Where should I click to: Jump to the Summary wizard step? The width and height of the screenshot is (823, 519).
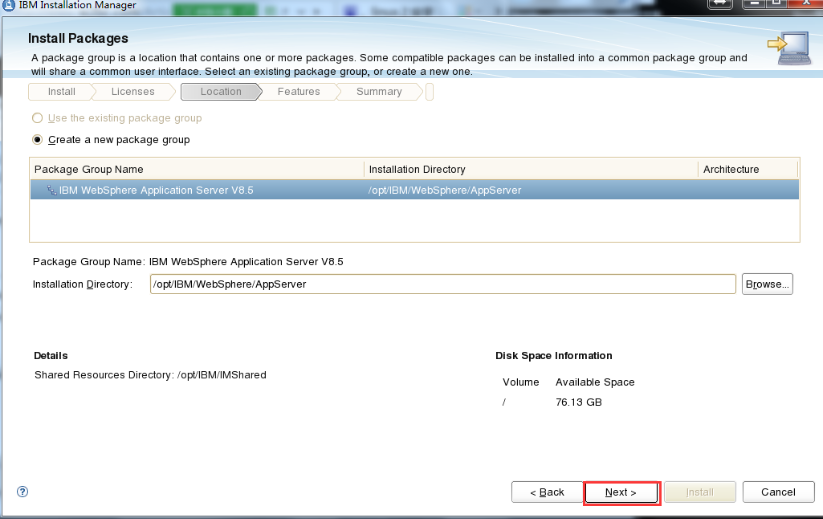[379, 92]
